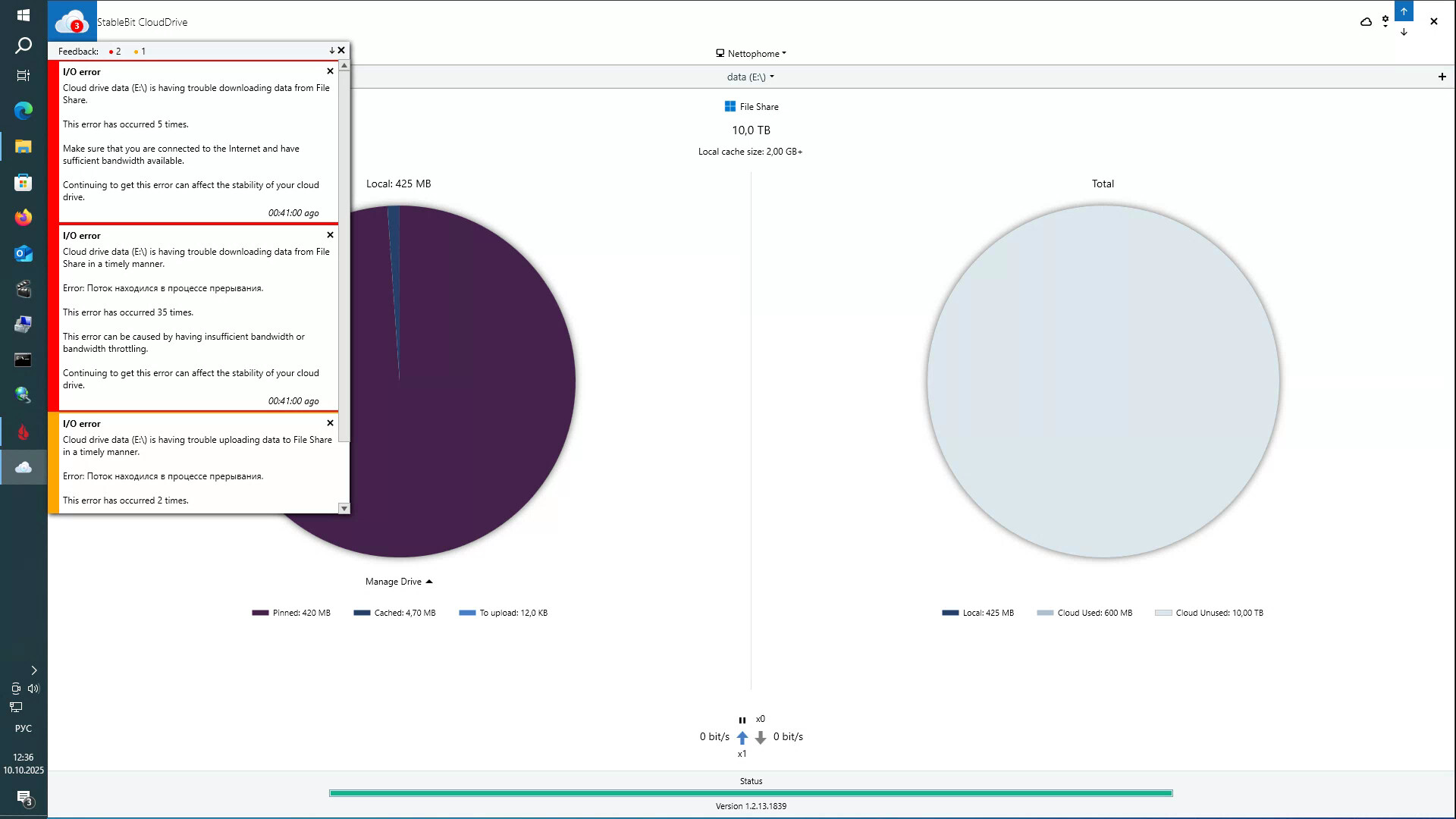Click the green Status progress bar
The image size is (1456, 819).
(x=751, y=793)
